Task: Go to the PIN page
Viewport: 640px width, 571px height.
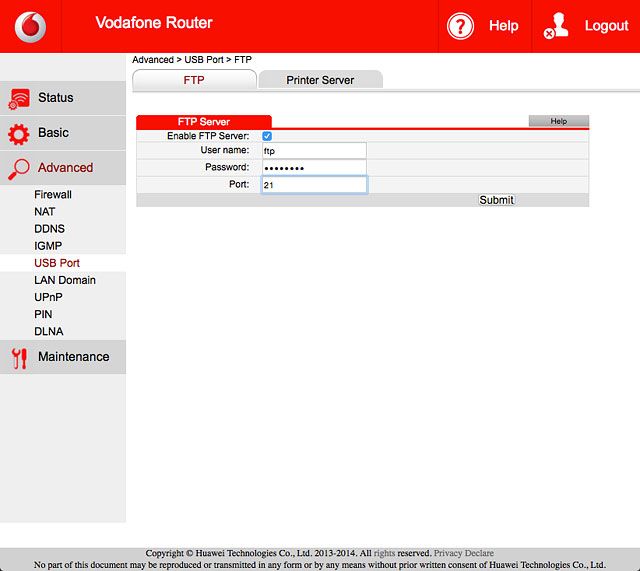Action: point(43,314)
